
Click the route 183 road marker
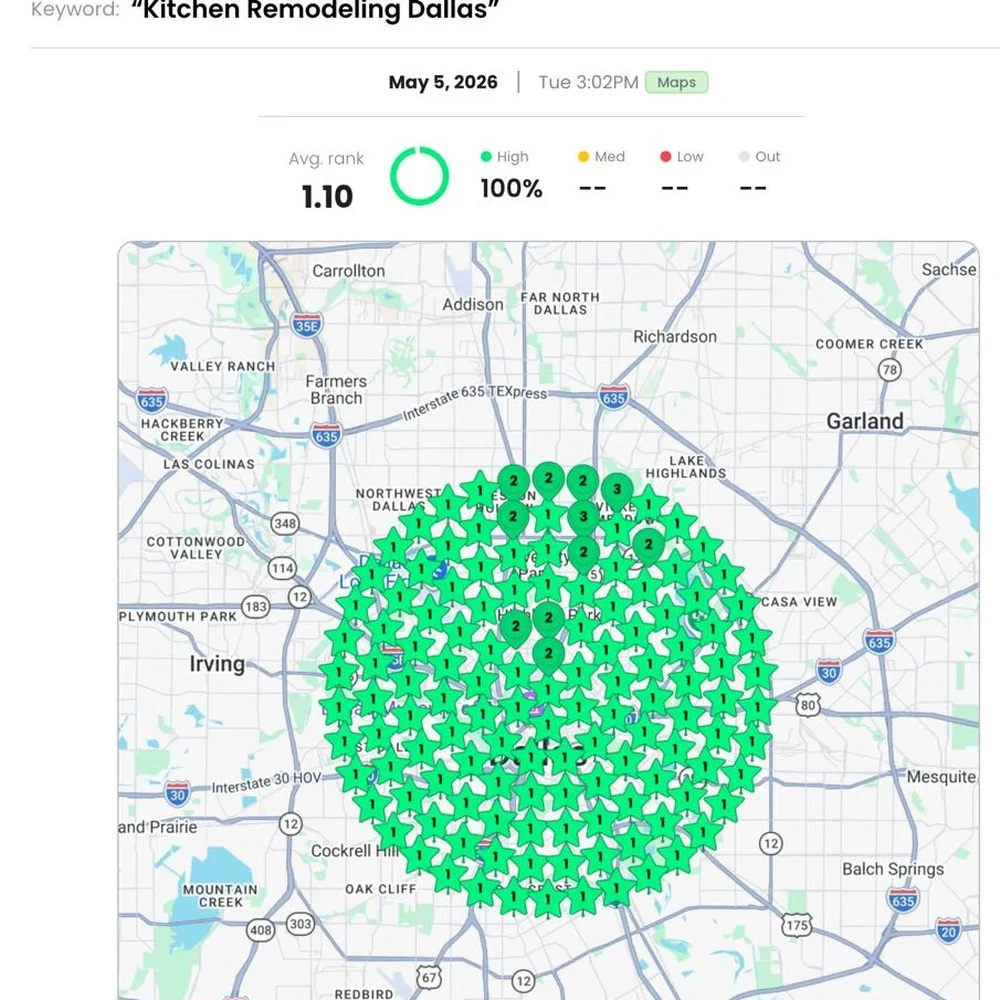(256, 607)
